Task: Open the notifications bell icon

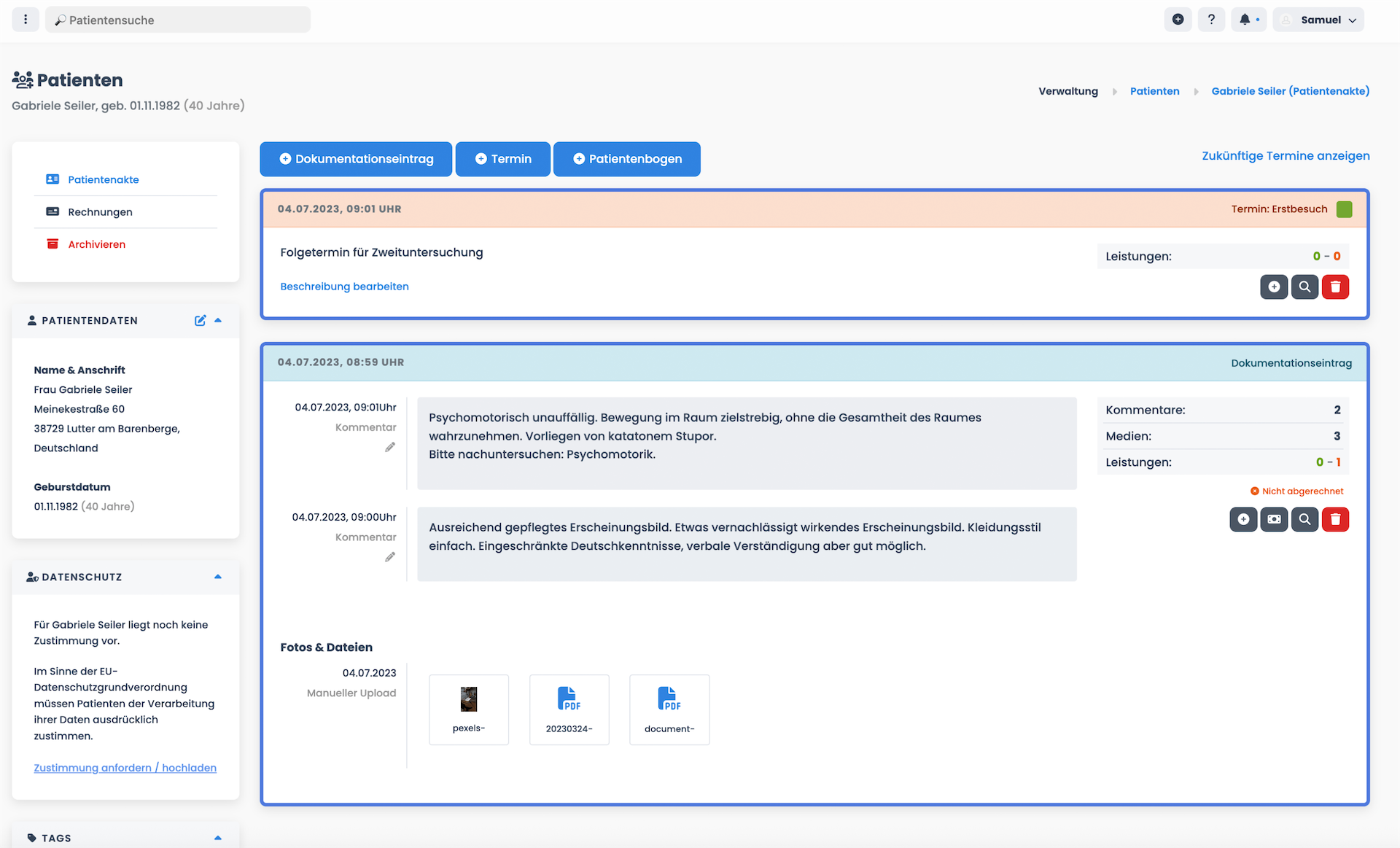Action: (1245, 20)
